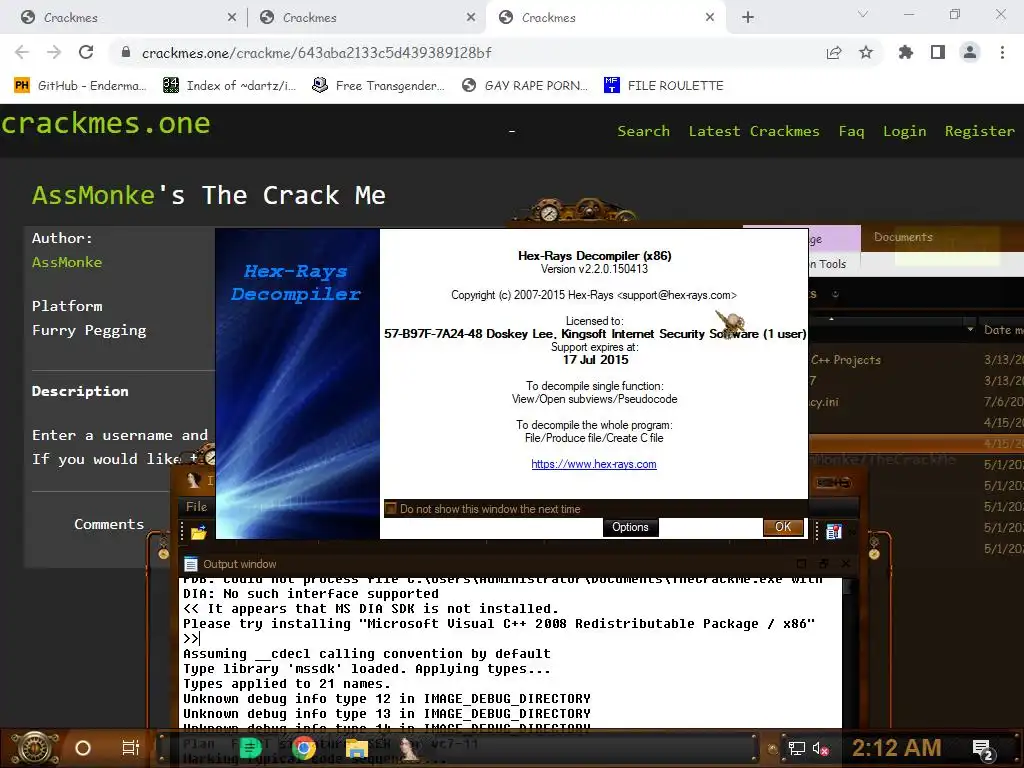Open the 2:12 AM clock
Viewport: 1024px width, 768px height.
pos(896,747)
